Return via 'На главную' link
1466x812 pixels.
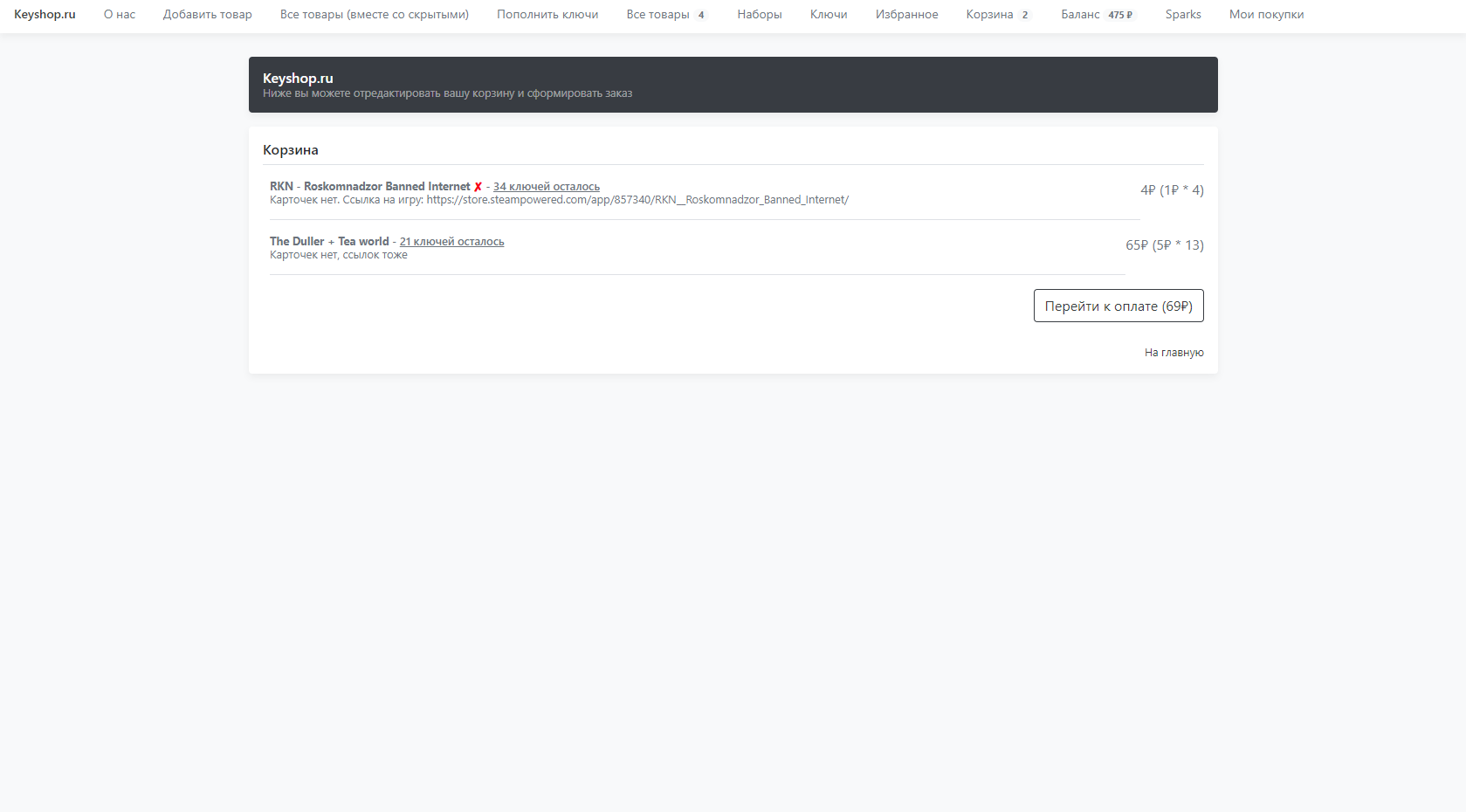[1173, 353]
